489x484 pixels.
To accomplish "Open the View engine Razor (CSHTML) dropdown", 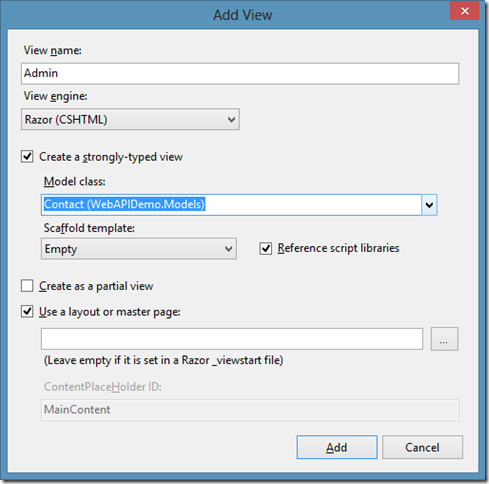I will [x=130, y=119].
